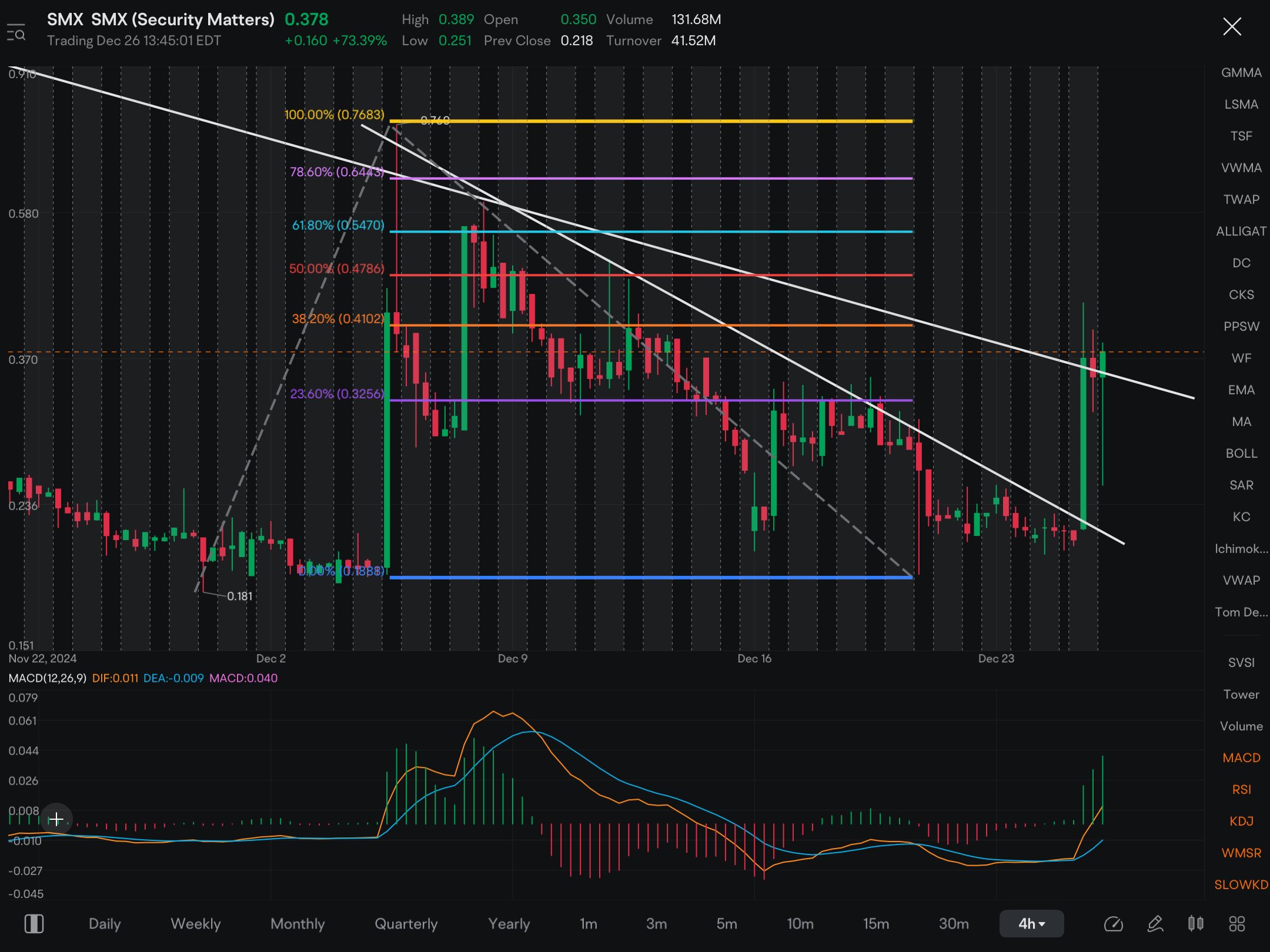Select the 61.80% (0.5470) Fibonacci label
This screenshot has width=1270, height=952.
pyautogui.click(x=338, y=225)
